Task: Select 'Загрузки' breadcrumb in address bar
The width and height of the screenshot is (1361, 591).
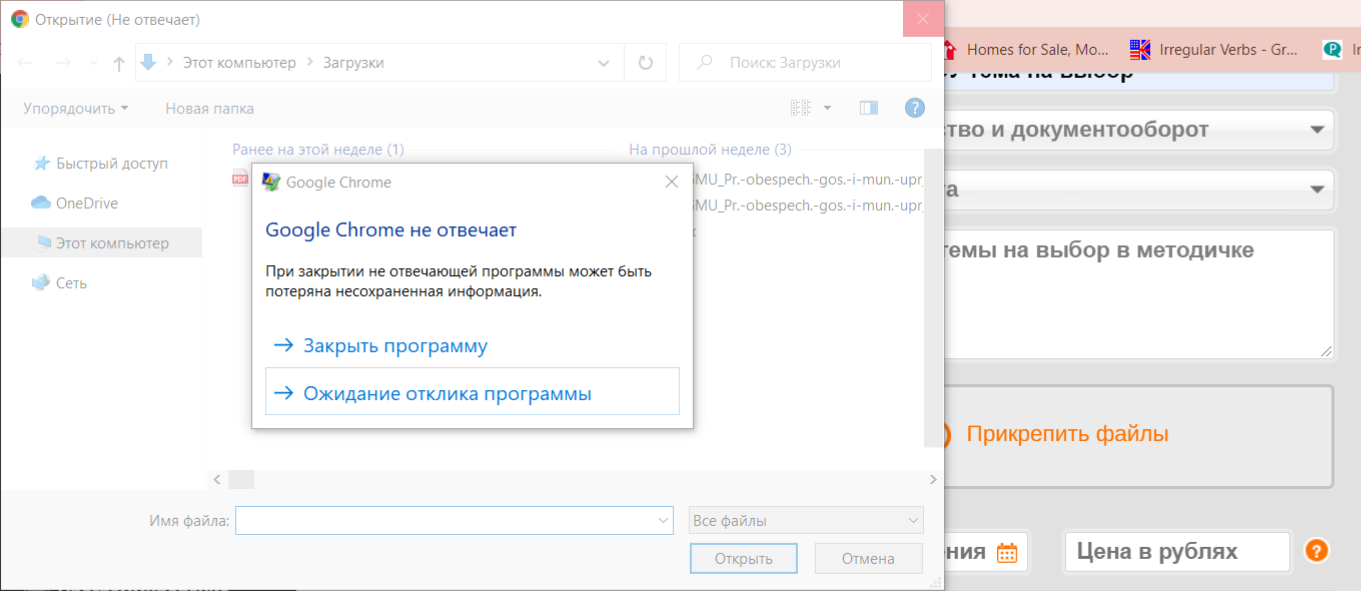Action: click(353, 63)
